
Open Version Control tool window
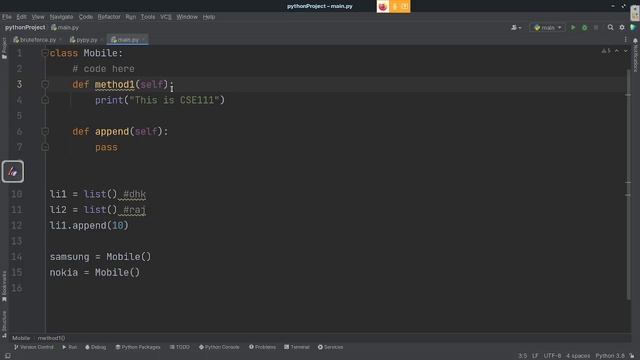click(33, 347)
